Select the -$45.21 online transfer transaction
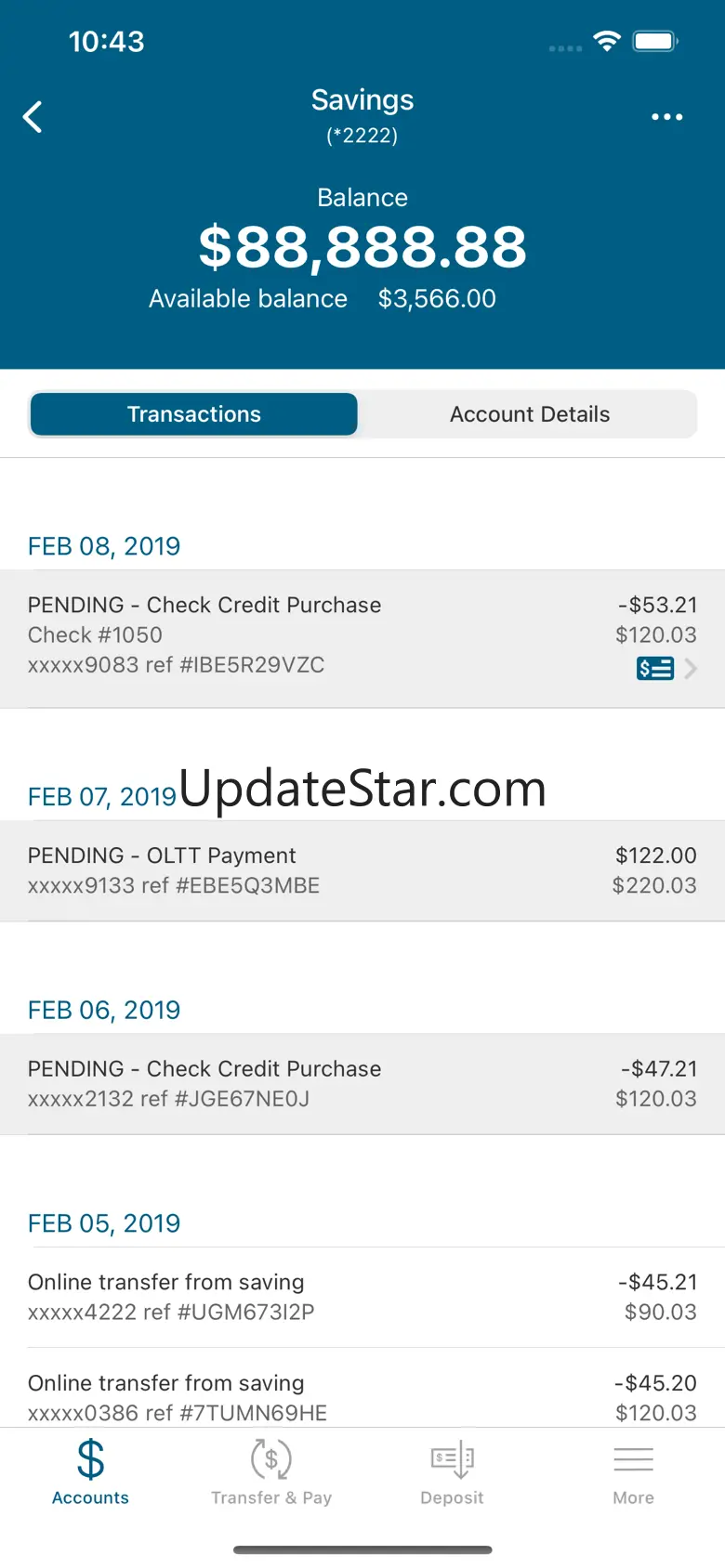Viewport: 725px width, 1568px height. pos(362,1297)
